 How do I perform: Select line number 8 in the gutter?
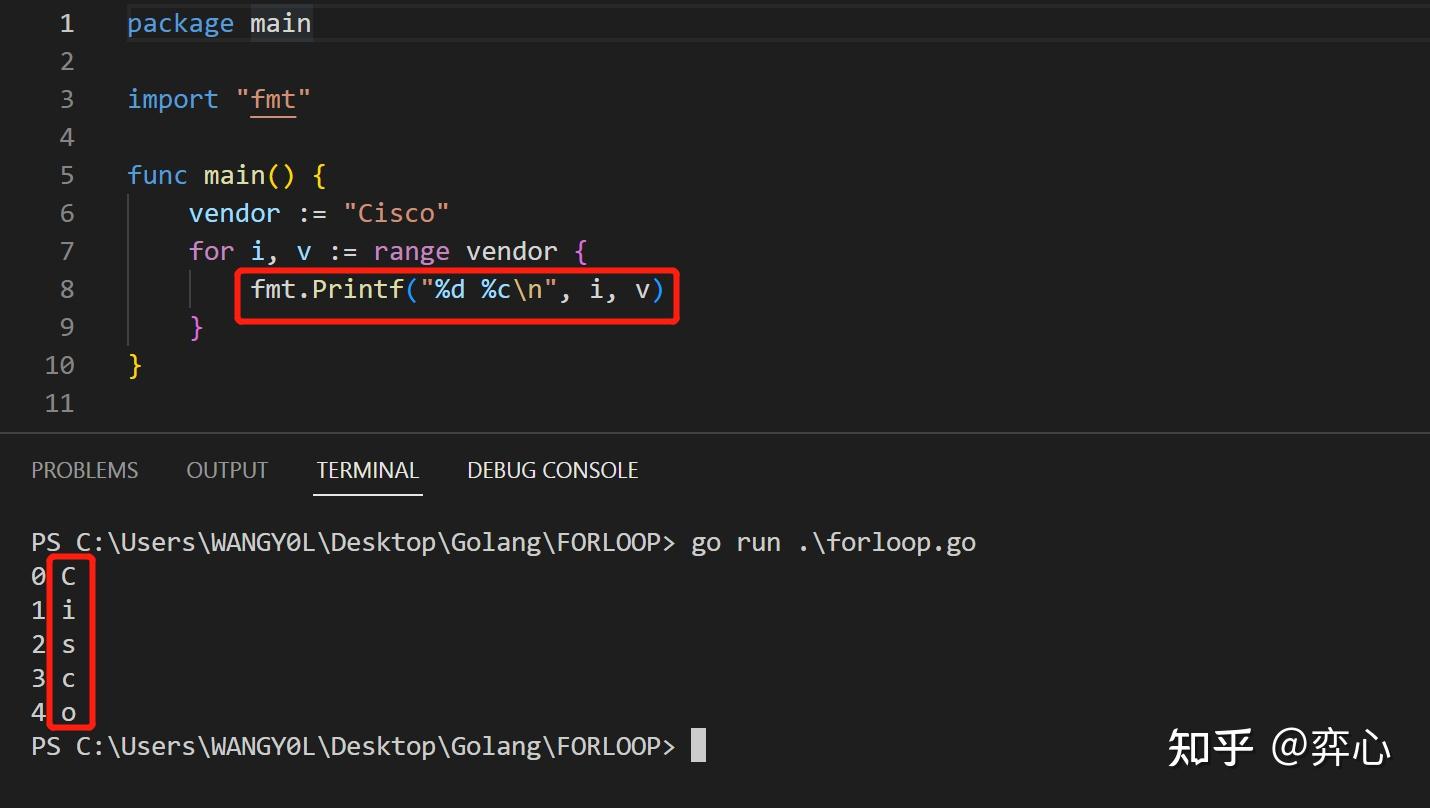coord(66,289)
